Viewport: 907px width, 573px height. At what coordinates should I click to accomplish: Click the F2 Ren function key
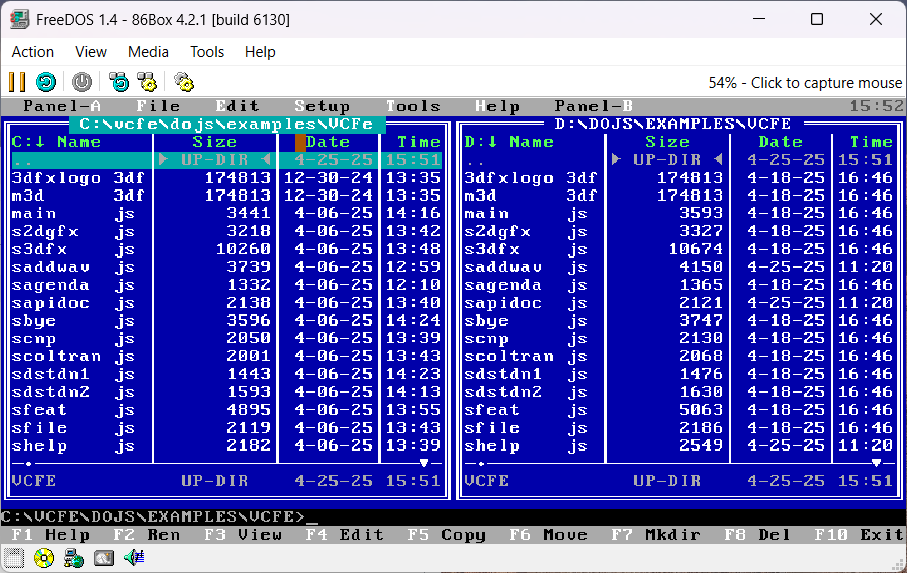[146, 535]
